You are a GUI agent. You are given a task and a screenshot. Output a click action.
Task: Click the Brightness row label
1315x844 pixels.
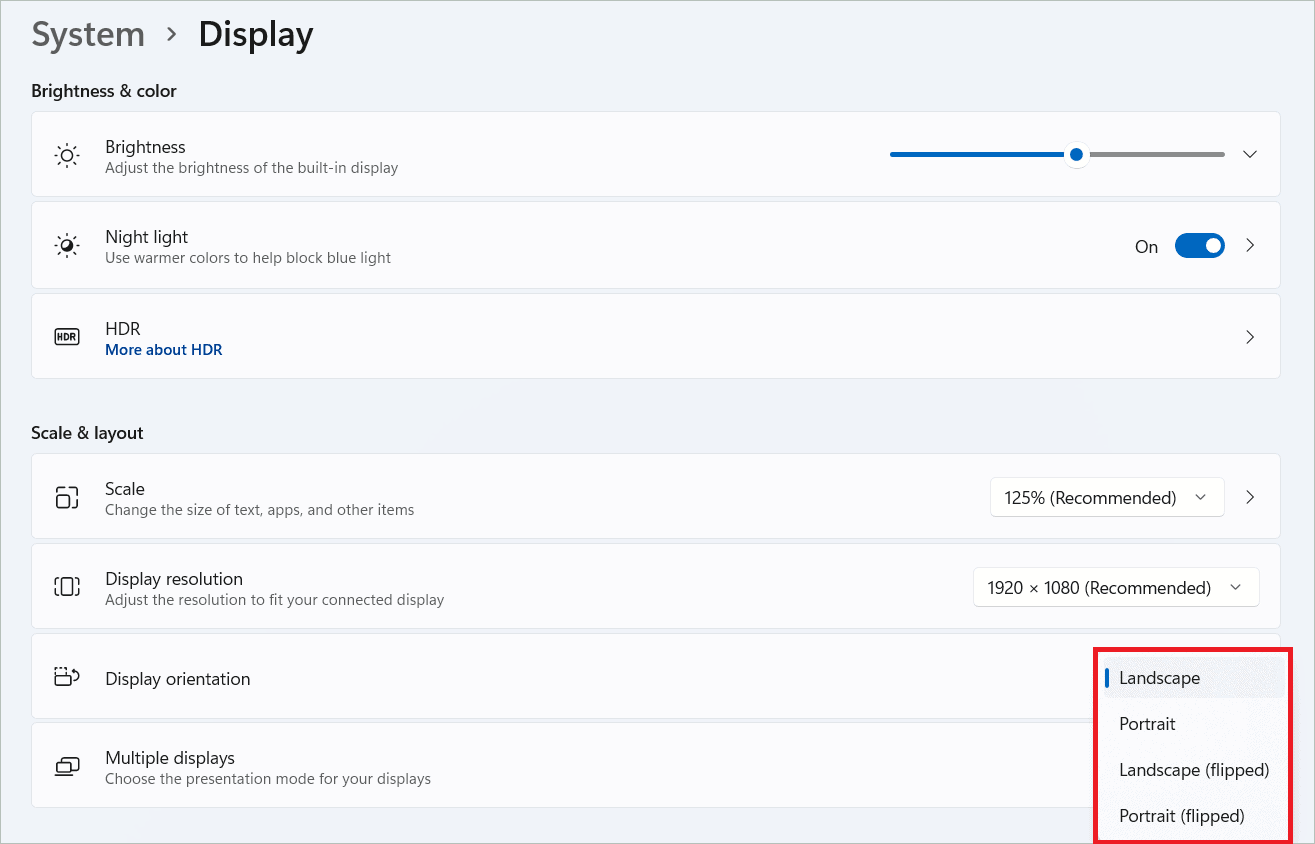[x=145, y=147]
